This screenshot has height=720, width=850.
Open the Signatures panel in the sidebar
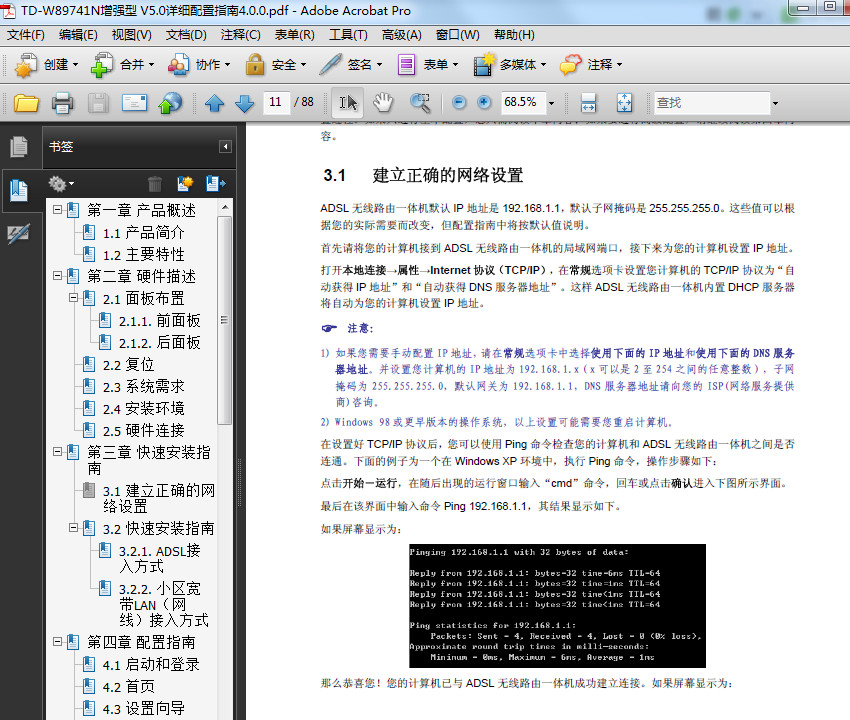[18, 234]
